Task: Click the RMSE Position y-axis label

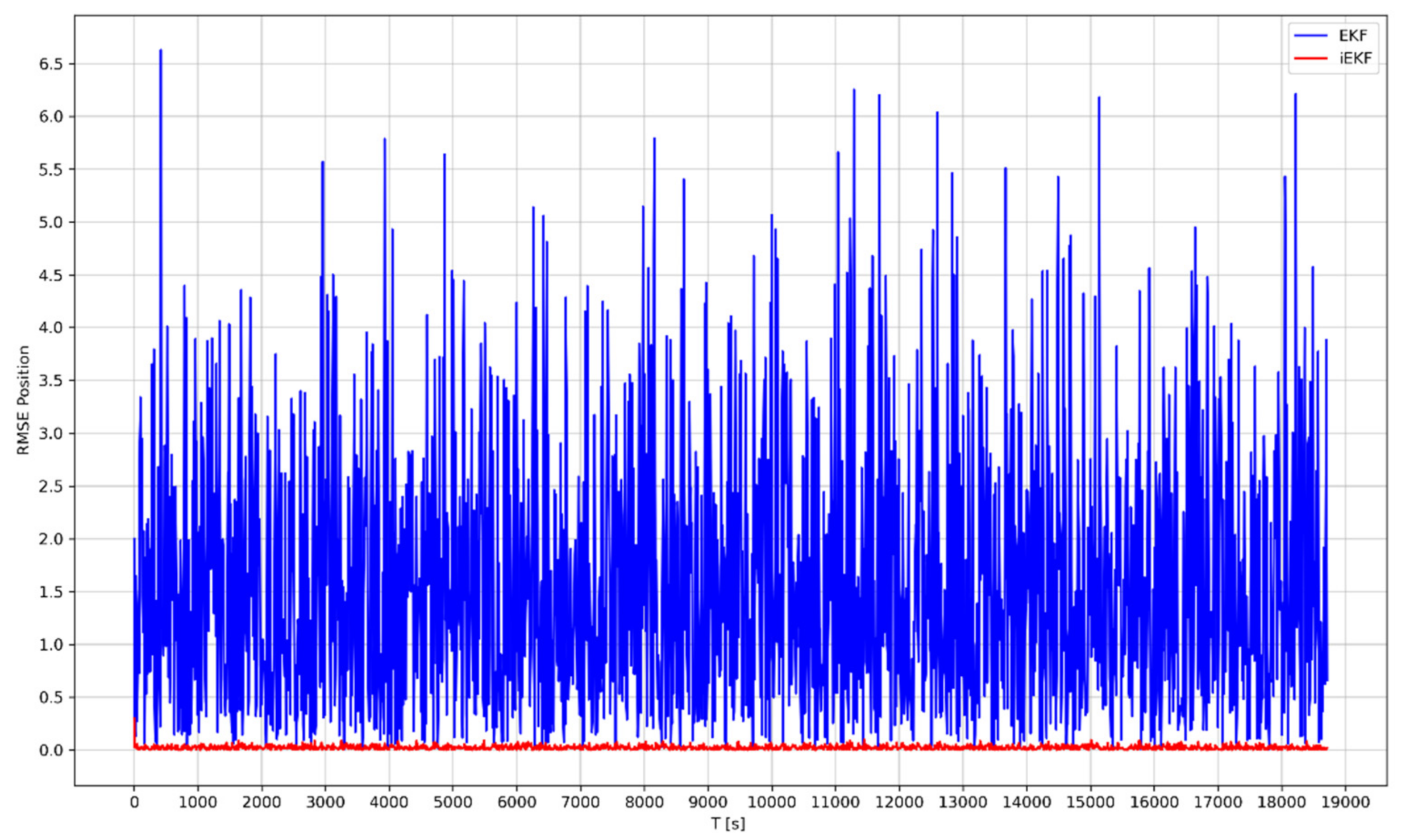Action: click(23, 400)
